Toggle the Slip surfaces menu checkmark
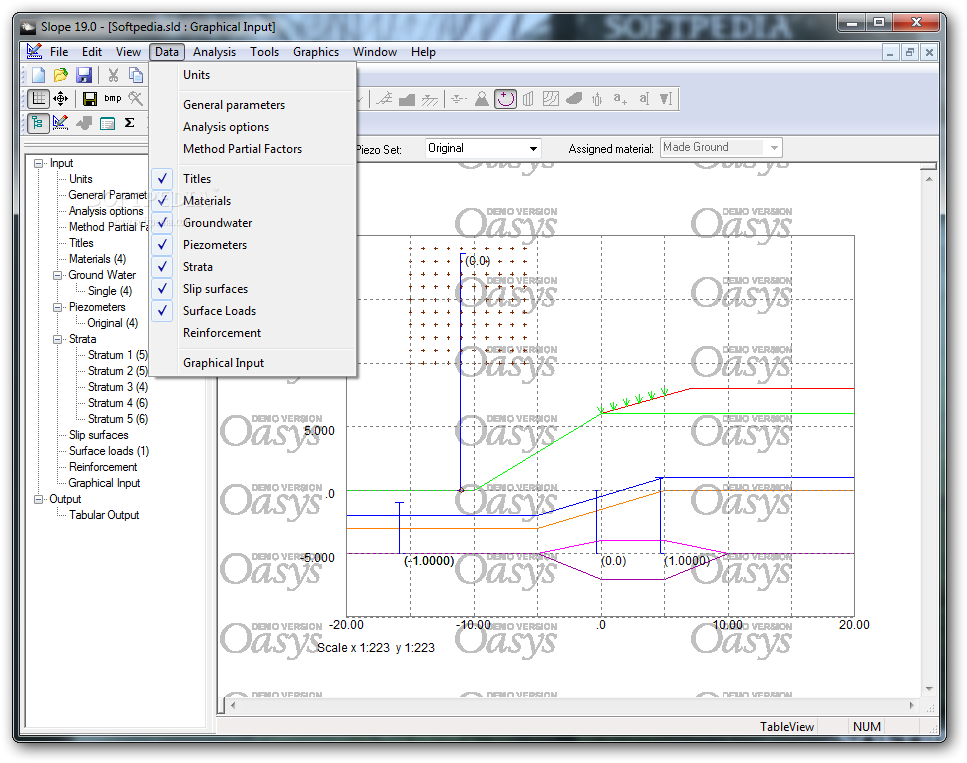Image resolution: width=967 pixels, height=763 pixels. (x=215, y=289)
